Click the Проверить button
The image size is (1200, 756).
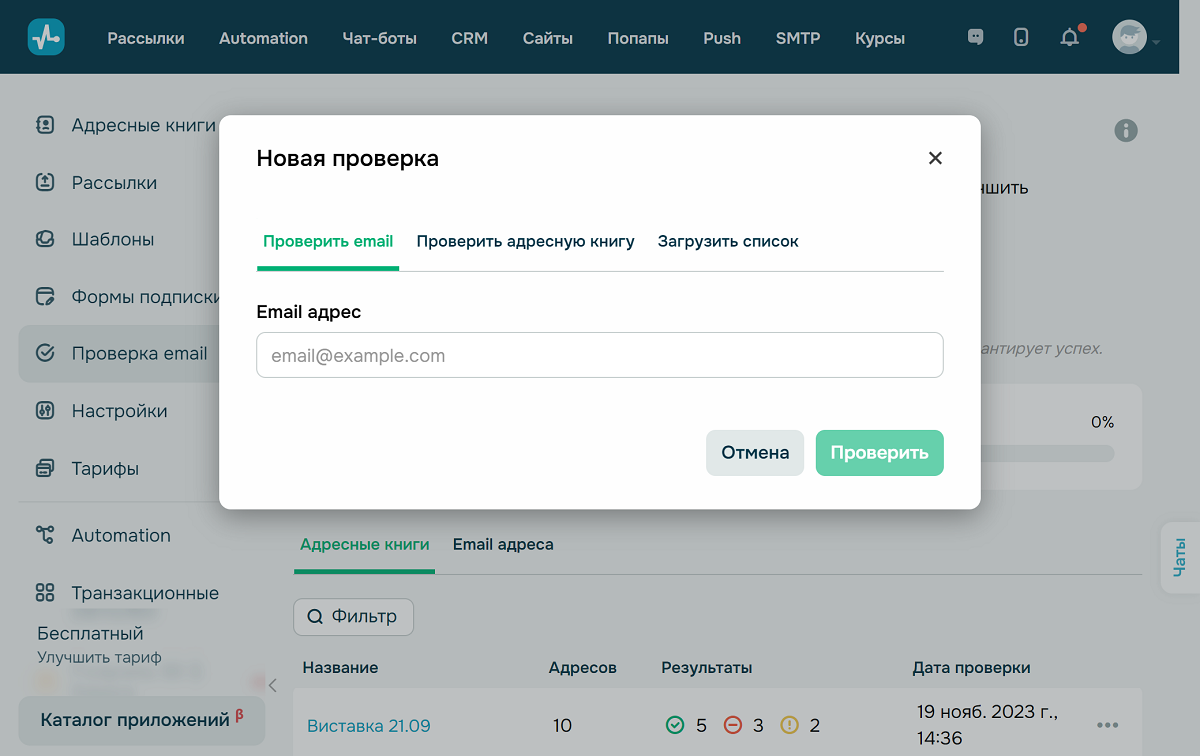coord(879,452)
